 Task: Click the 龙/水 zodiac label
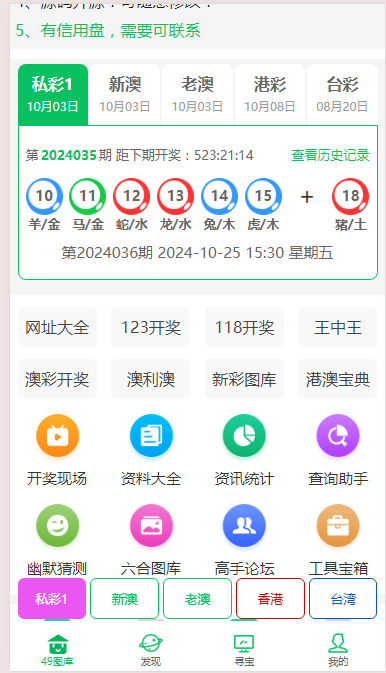click(x=176, y=224)
